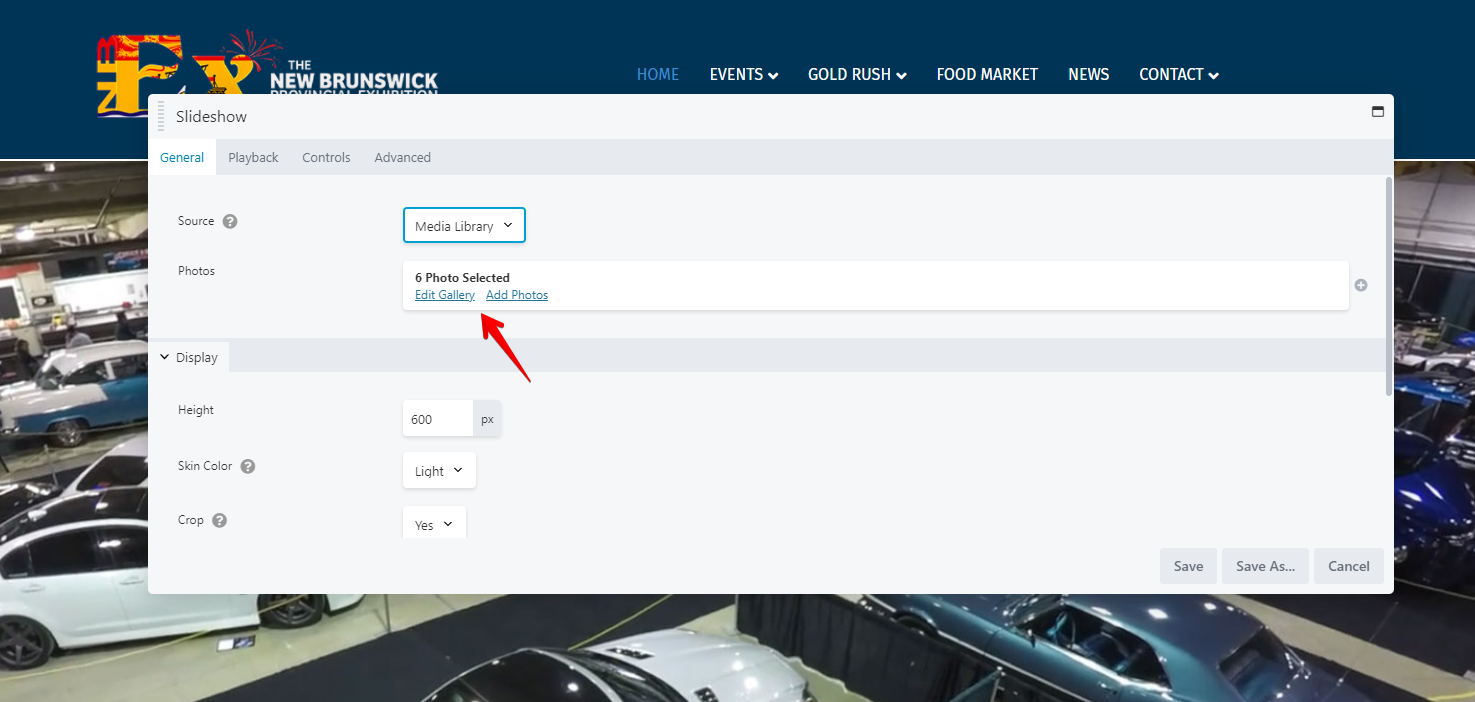Viewport: 1475px width, 702px height.
Task: Go to the Home page
Action: [x=658, y=74]
